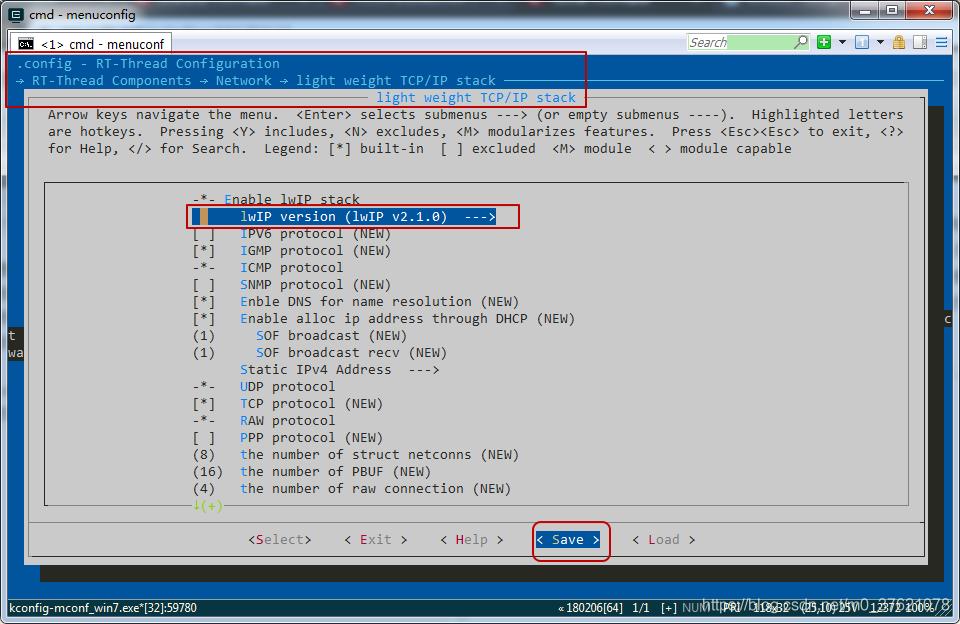Click the < Load > button

tap(664, 539)
